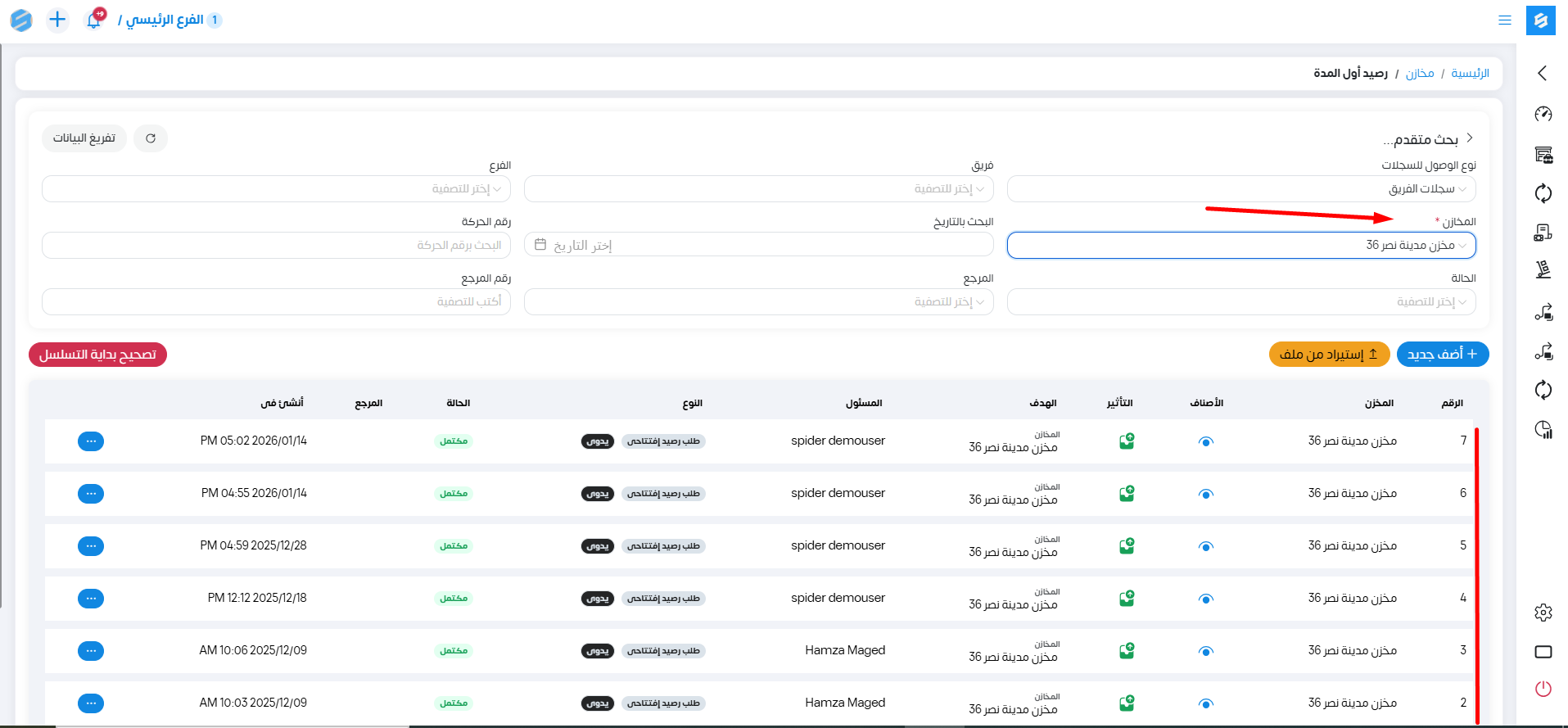Click the green impact icon in row 7
Viewport: 1568px width, 728px height.
(1127, 441)
